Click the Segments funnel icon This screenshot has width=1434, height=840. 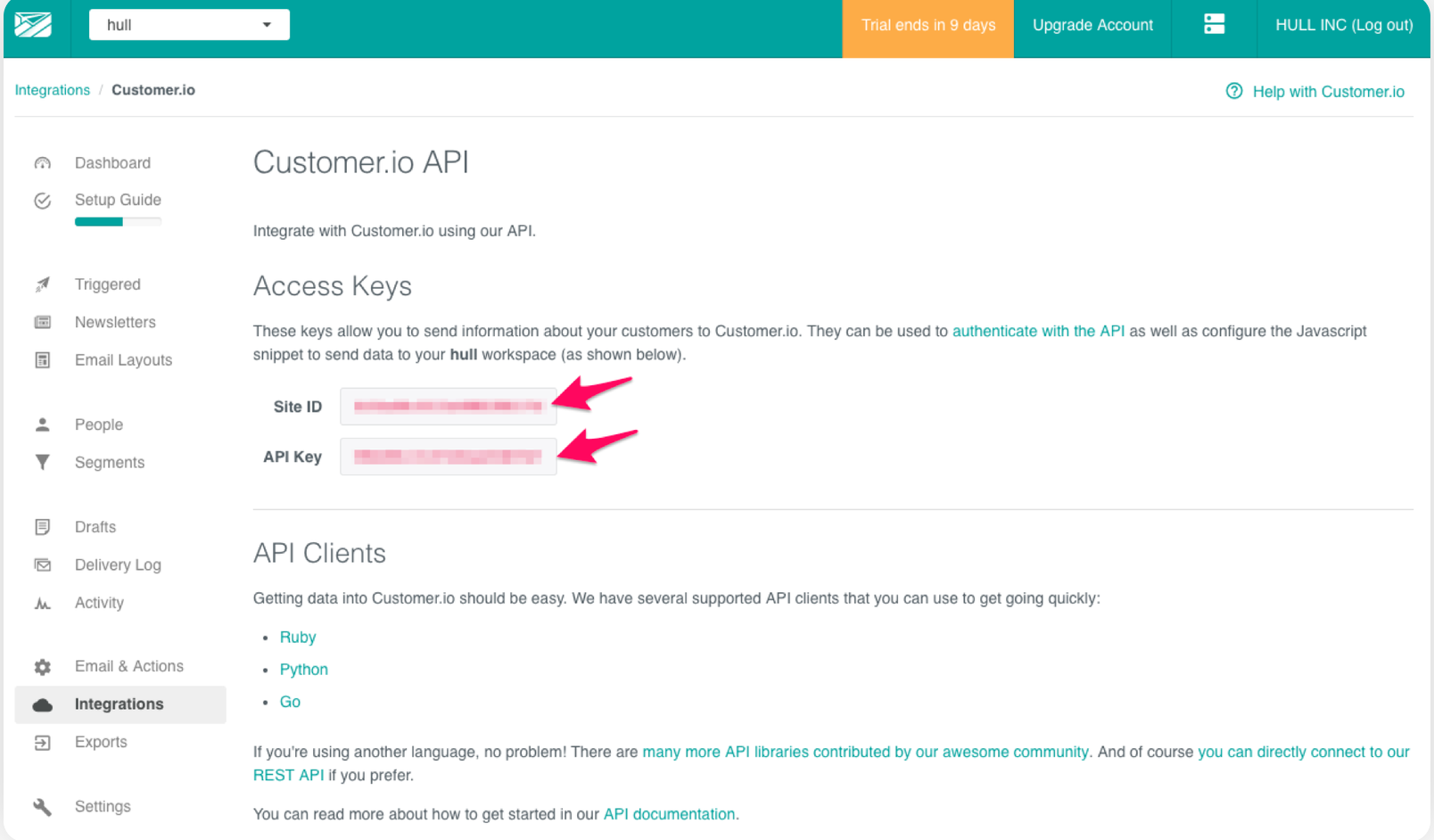(x=43, y=462)
